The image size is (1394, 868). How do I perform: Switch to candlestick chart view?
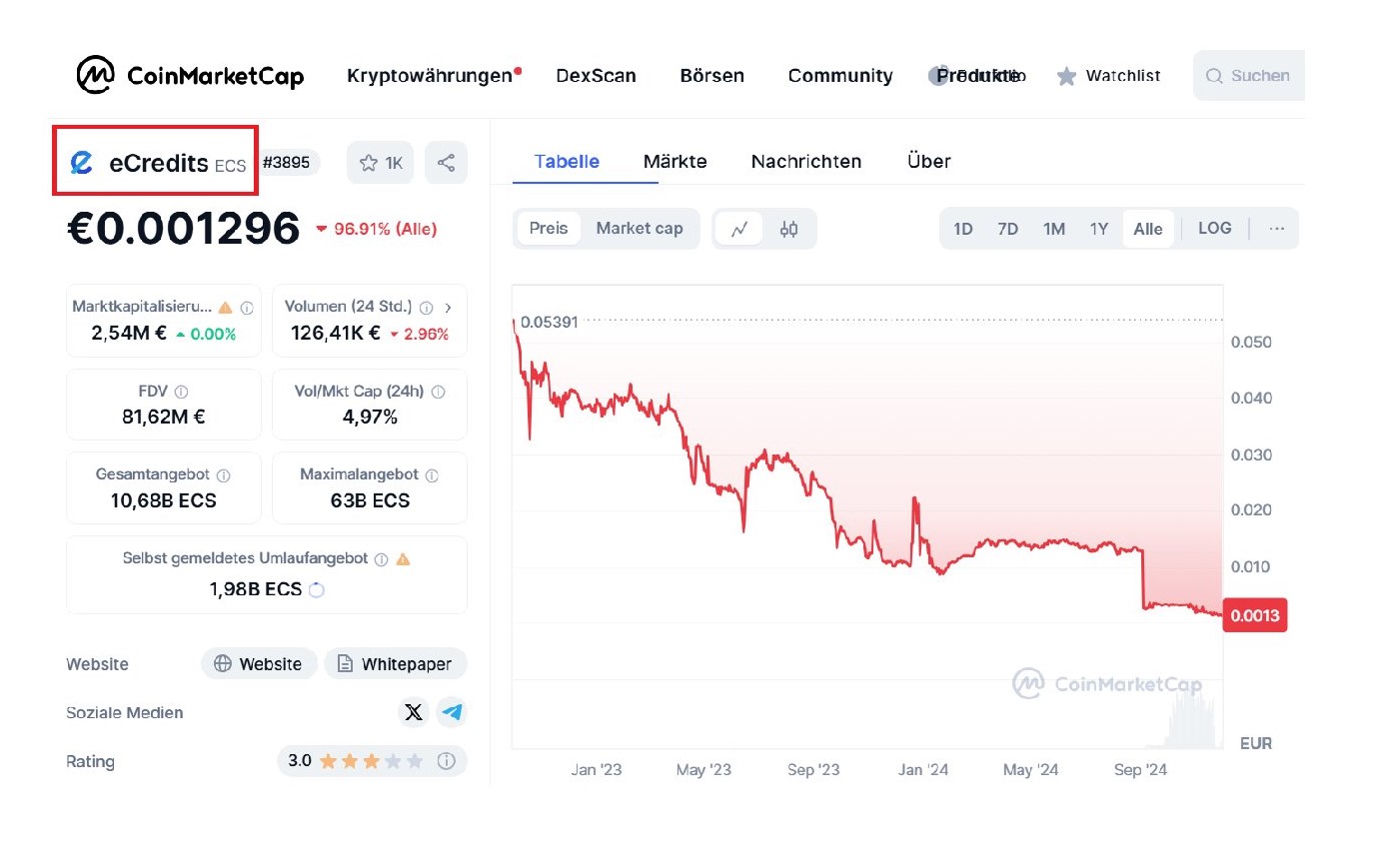coord(788,229)
